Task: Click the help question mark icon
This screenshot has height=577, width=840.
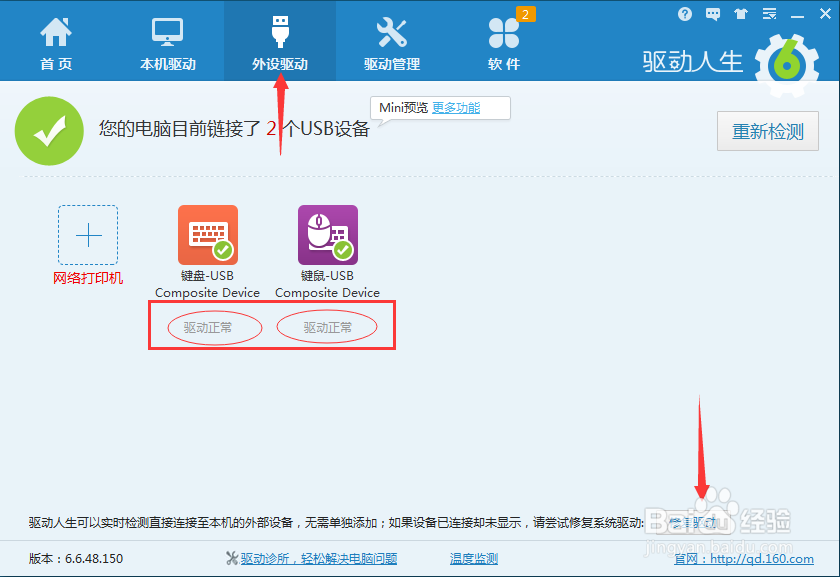Action: [x=685, y=14]
